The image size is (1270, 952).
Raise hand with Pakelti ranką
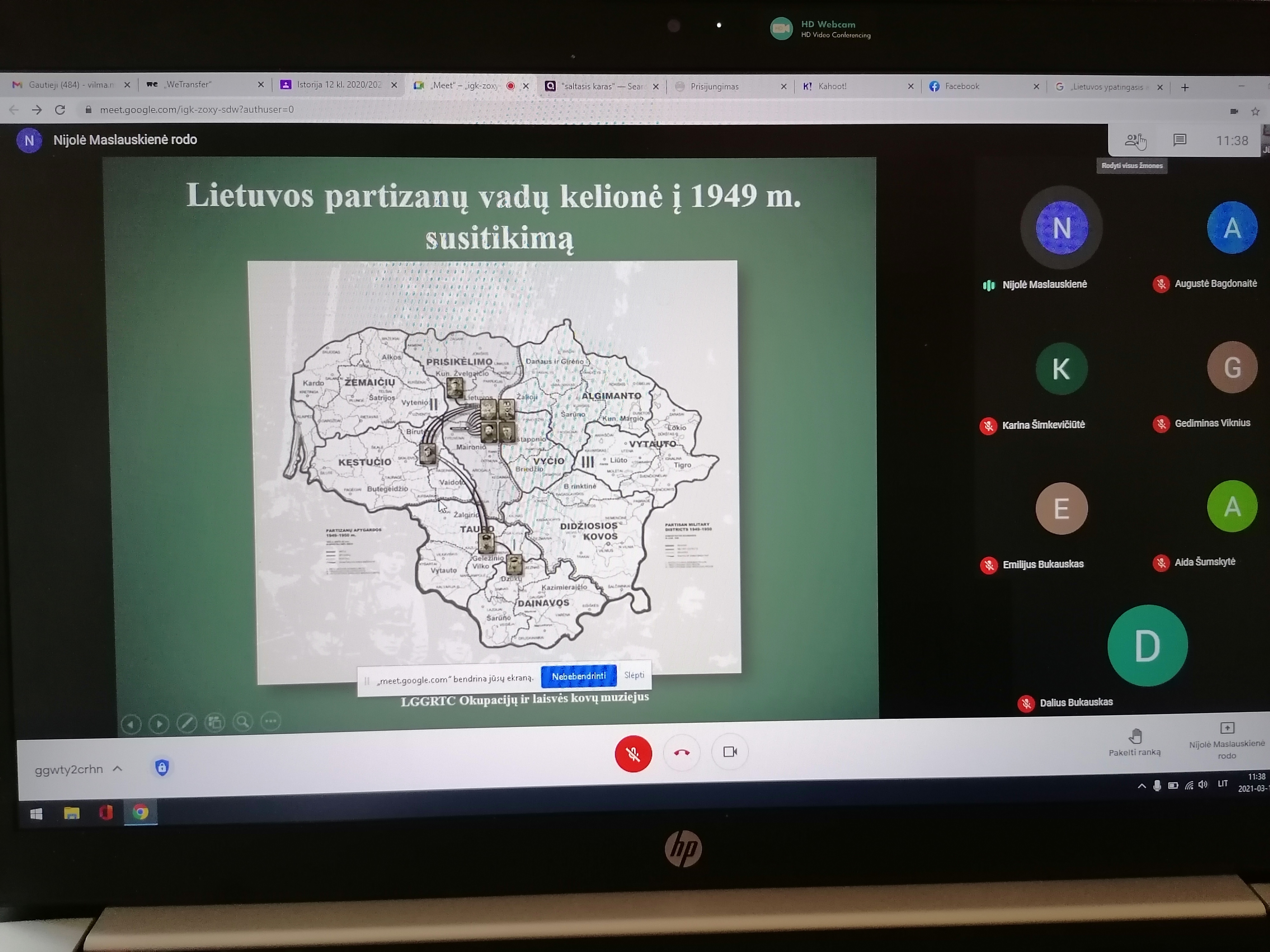click(x=1134, y=743)
